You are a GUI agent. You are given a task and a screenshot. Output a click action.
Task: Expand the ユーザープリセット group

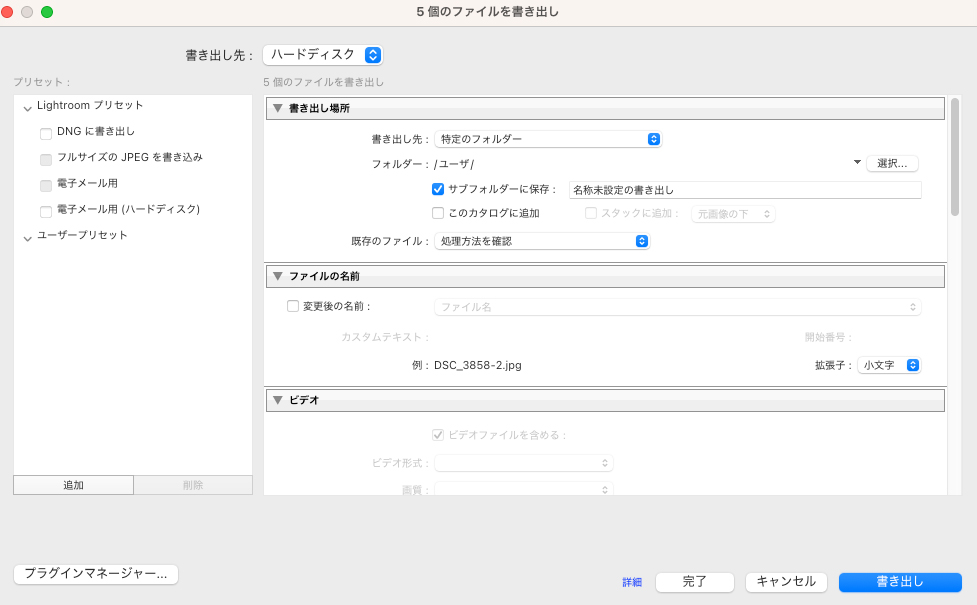[x=28, y=236]
